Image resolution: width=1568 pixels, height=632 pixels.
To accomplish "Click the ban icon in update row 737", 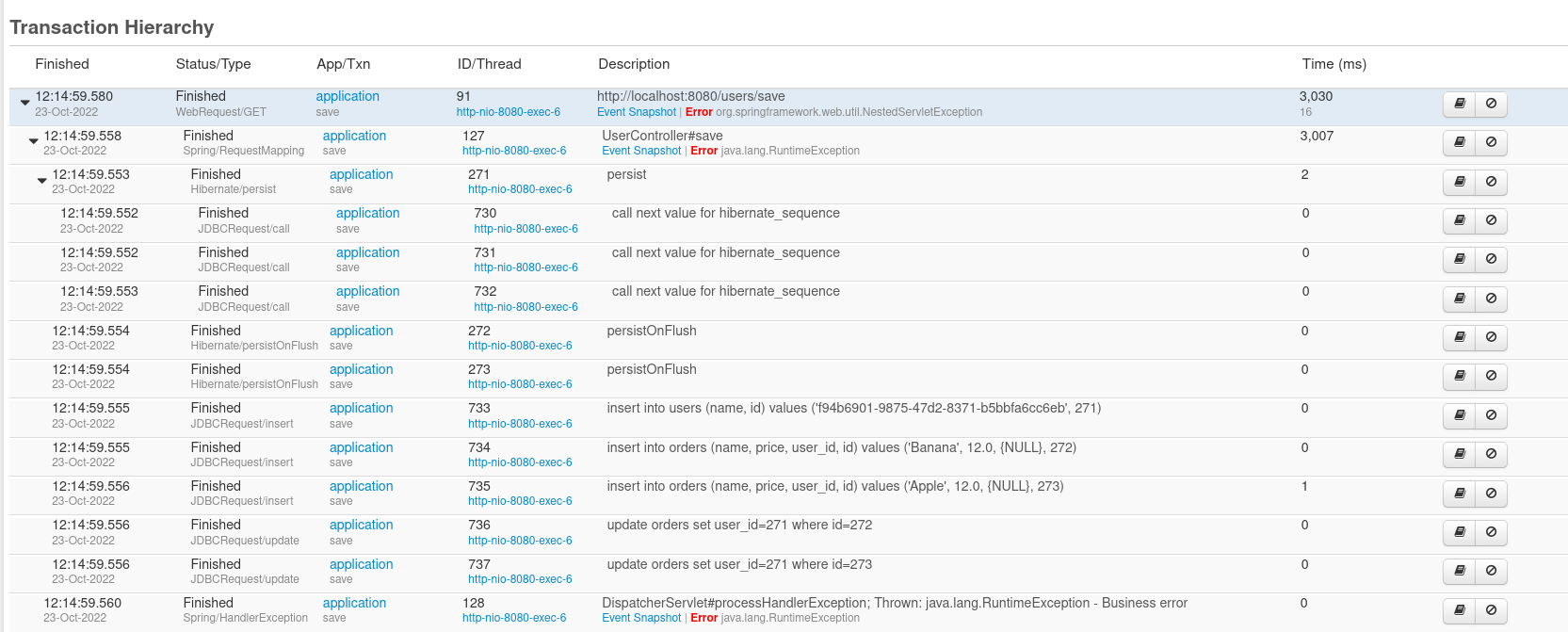I will [x=1492, y=571].
